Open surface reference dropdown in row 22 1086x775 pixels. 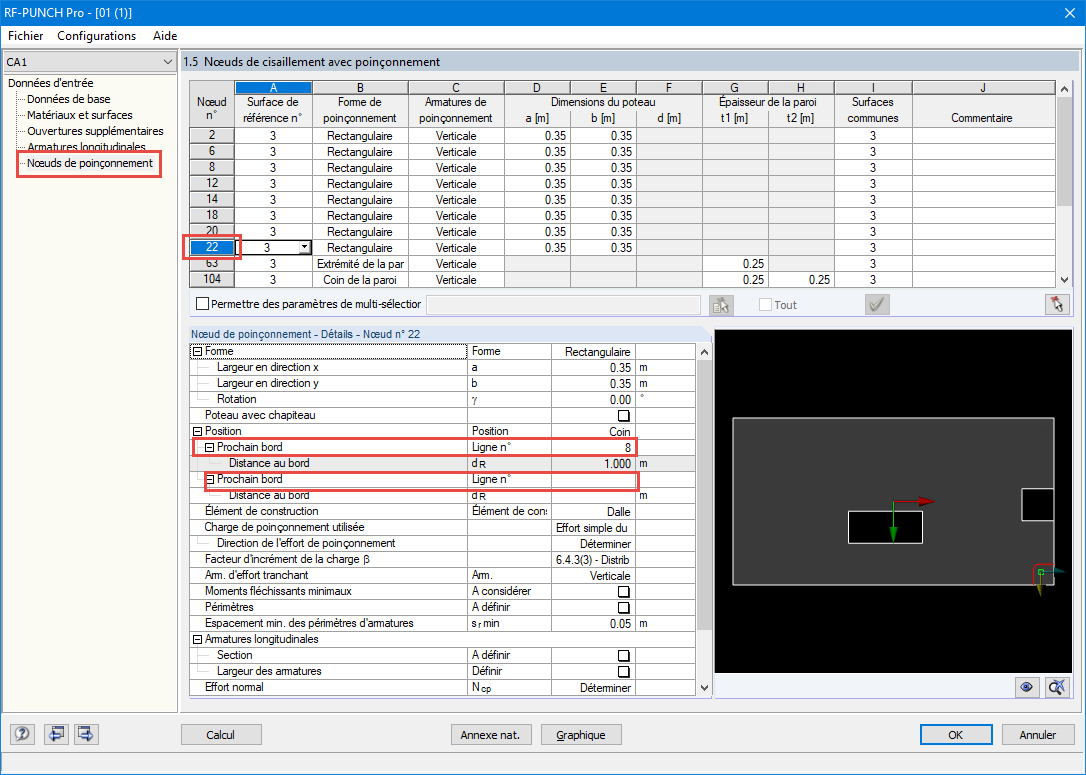click(x=304, y=247)
